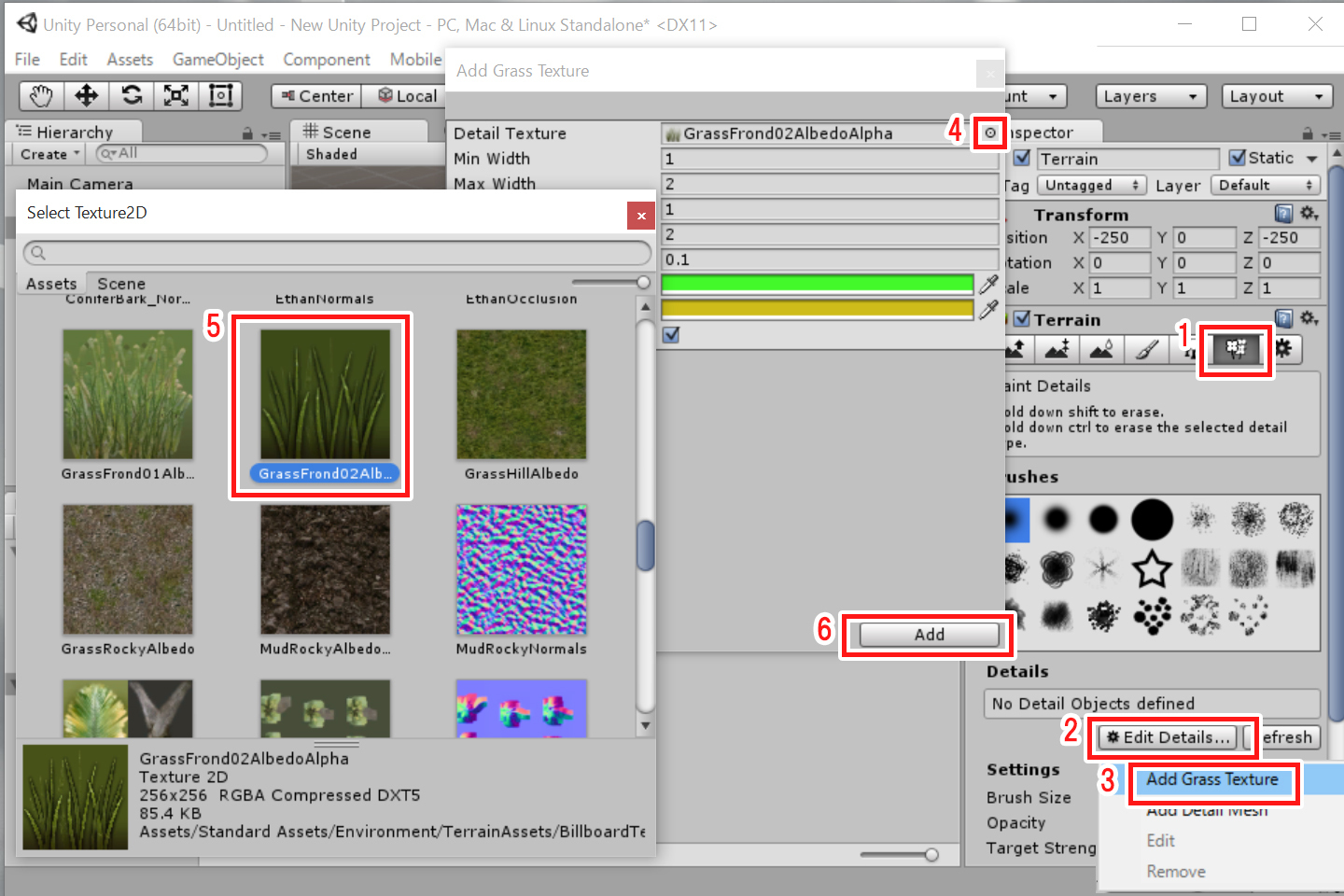The height and width of the screenshot is (896, 1344).
Task: Select Main Camera in Hierarchy
Action: 80,184
